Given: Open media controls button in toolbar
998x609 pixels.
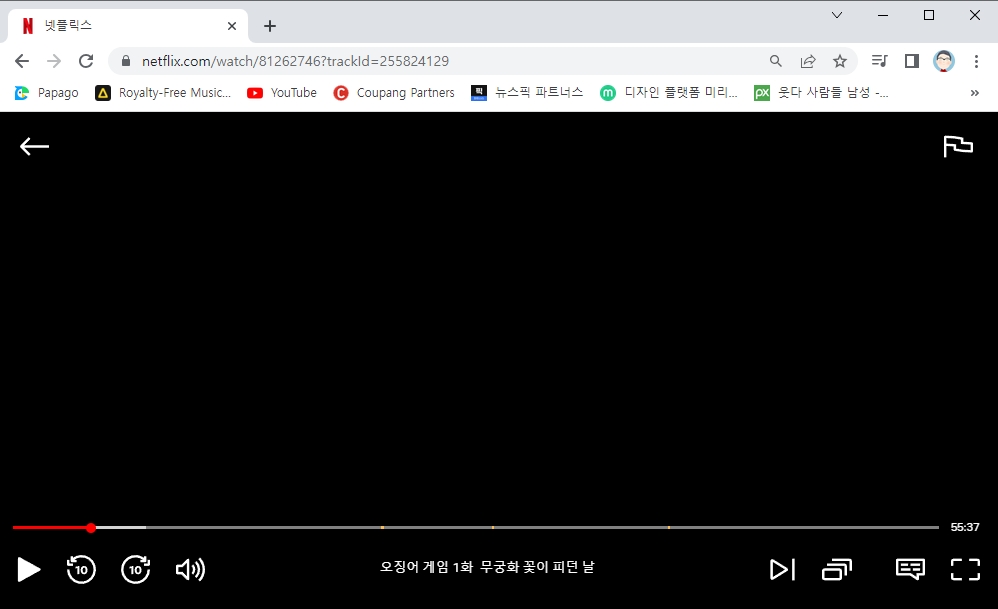Looking at the screenshot, I should click(880, 61).
